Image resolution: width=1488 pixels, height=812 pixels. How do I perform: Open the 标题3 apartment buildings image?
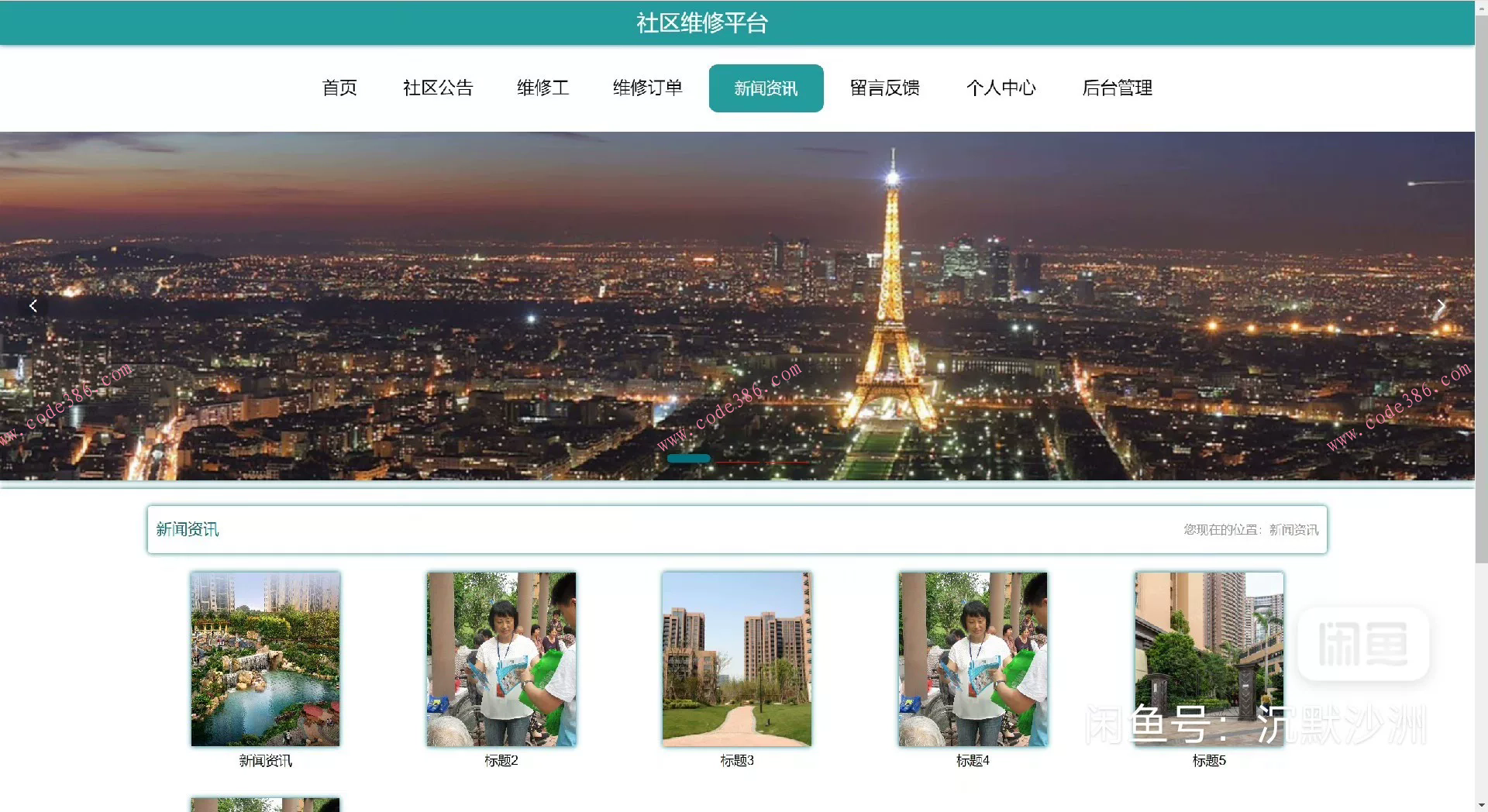[x=737, y=659]
